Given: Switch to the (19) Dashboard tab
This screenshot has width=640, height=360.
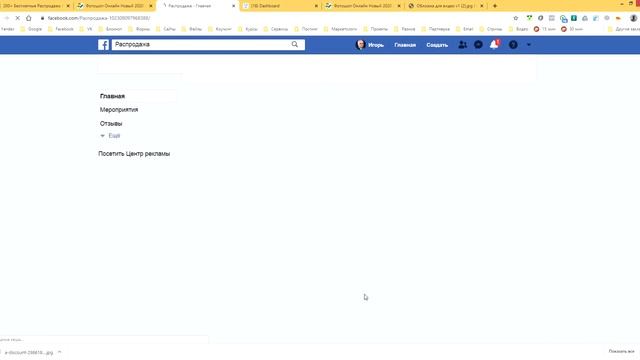Looking at the screenshot, I should [x=280, y=6].
